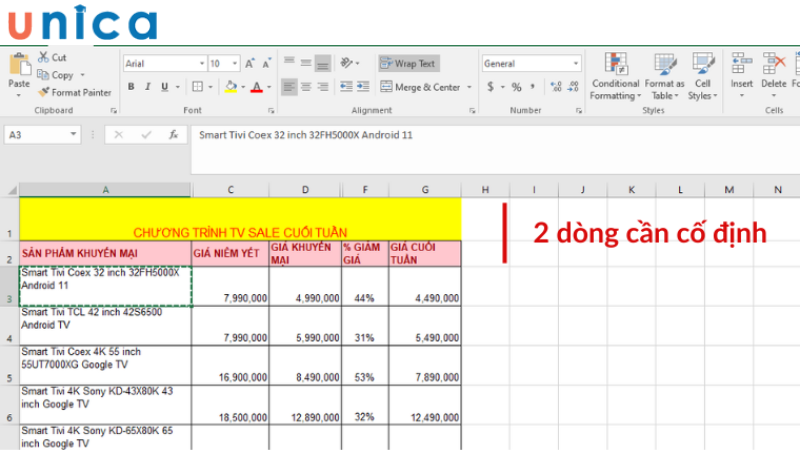Select cell Smart Tivi TCL 42 inch
The width and height of the screenshot is (800, 450).
(106, 326)
